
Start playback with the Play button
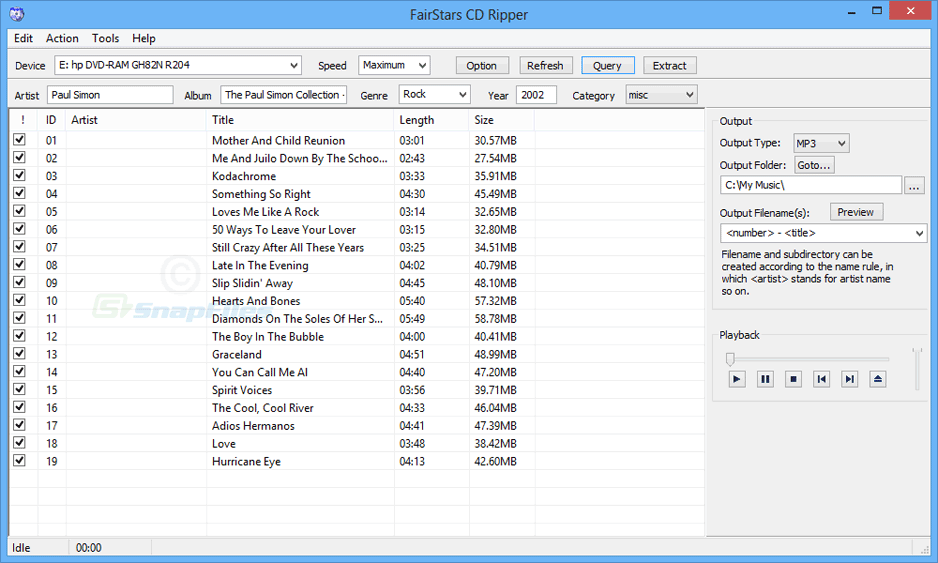tap(737, 379)
